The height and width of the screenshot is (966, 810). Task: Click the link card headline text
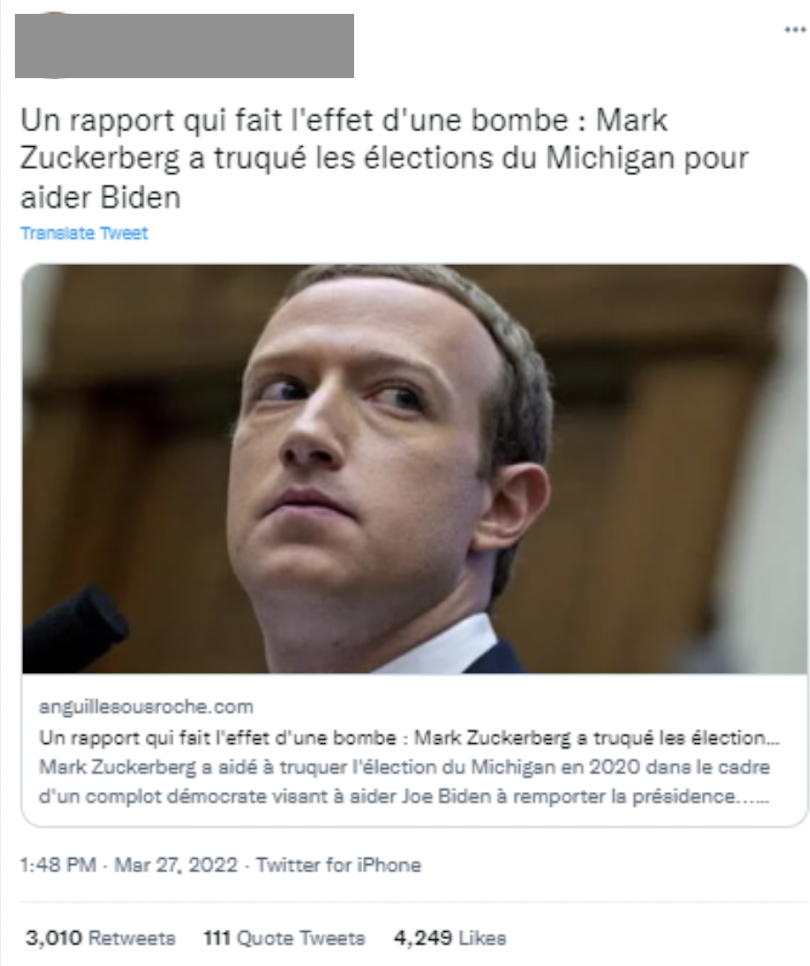[410, 737]
